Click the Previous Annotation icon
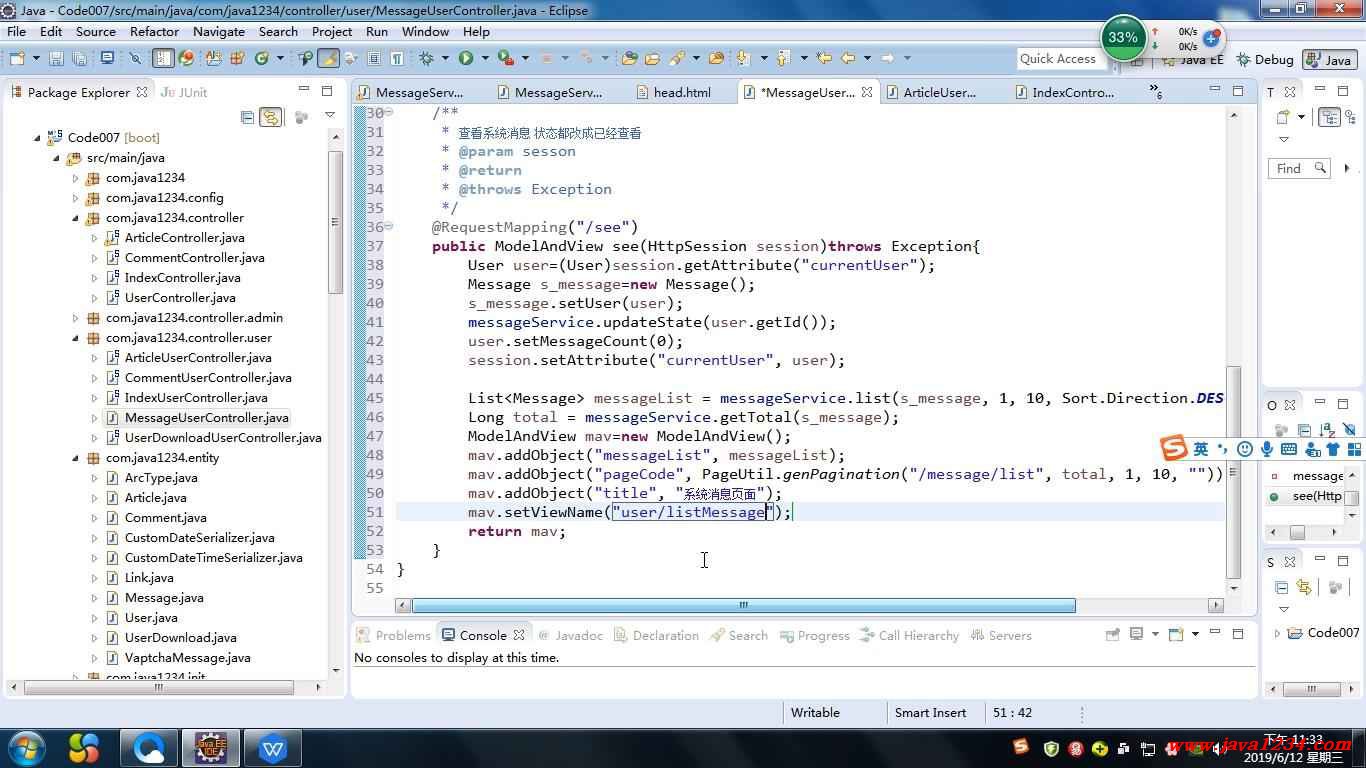The height and width of the screenshot is (768, 1366). [x=782, y=58]
